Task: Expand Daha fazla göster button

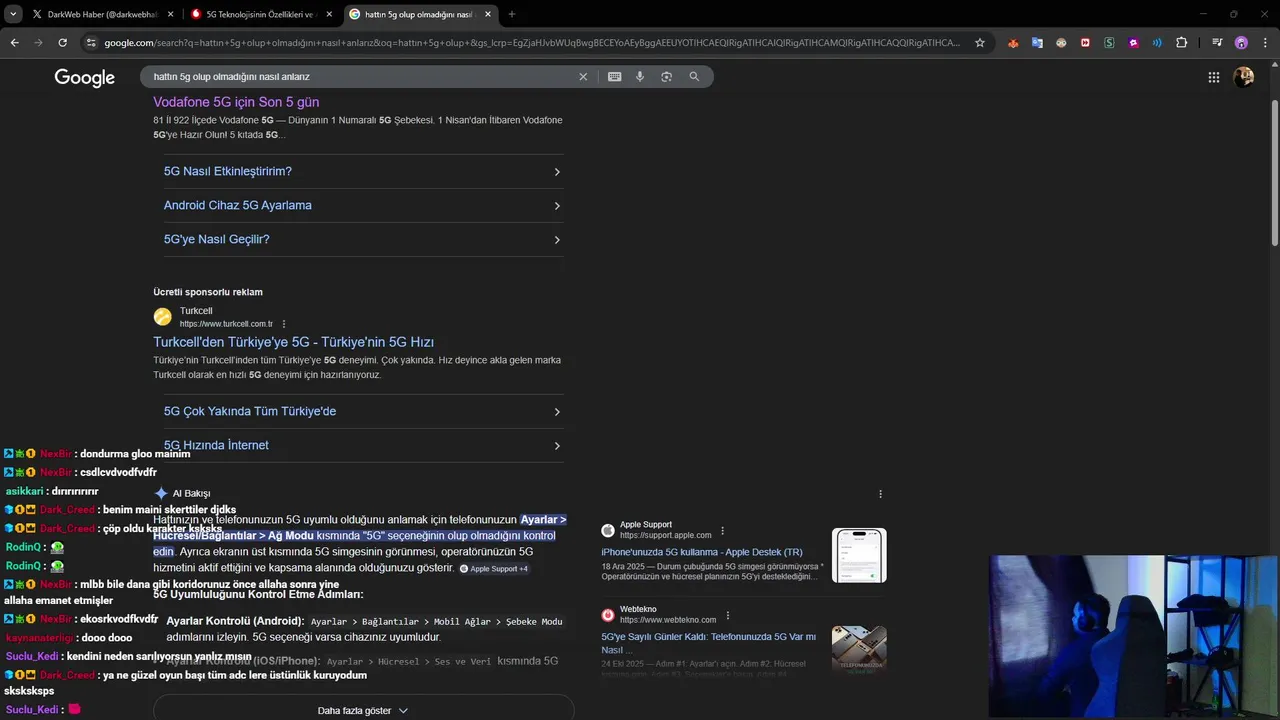Action: [362, 710]
